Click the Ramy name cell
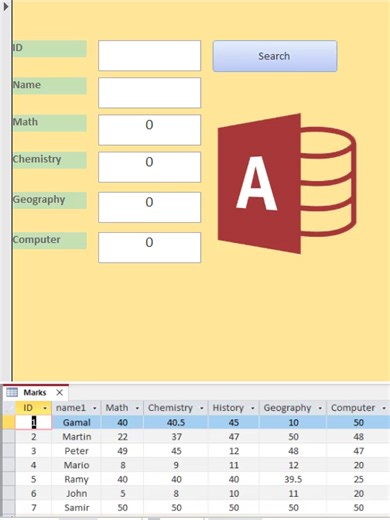 [x=76, y=479]
